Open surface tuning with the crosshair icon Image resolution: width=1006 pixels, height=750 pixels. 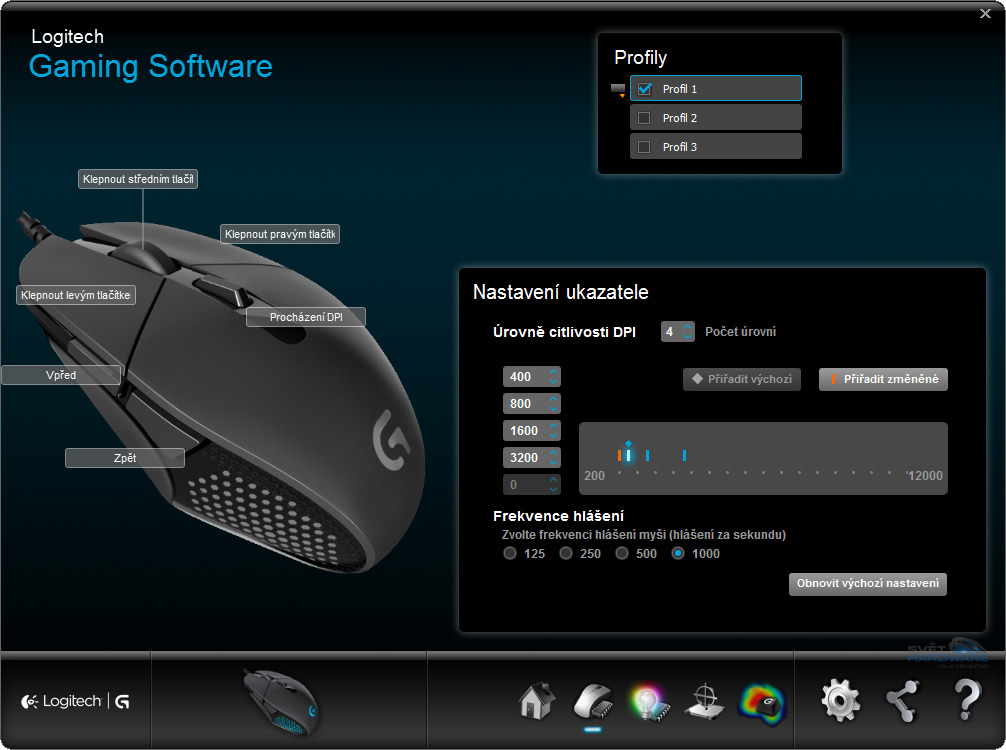pos(707,700)
